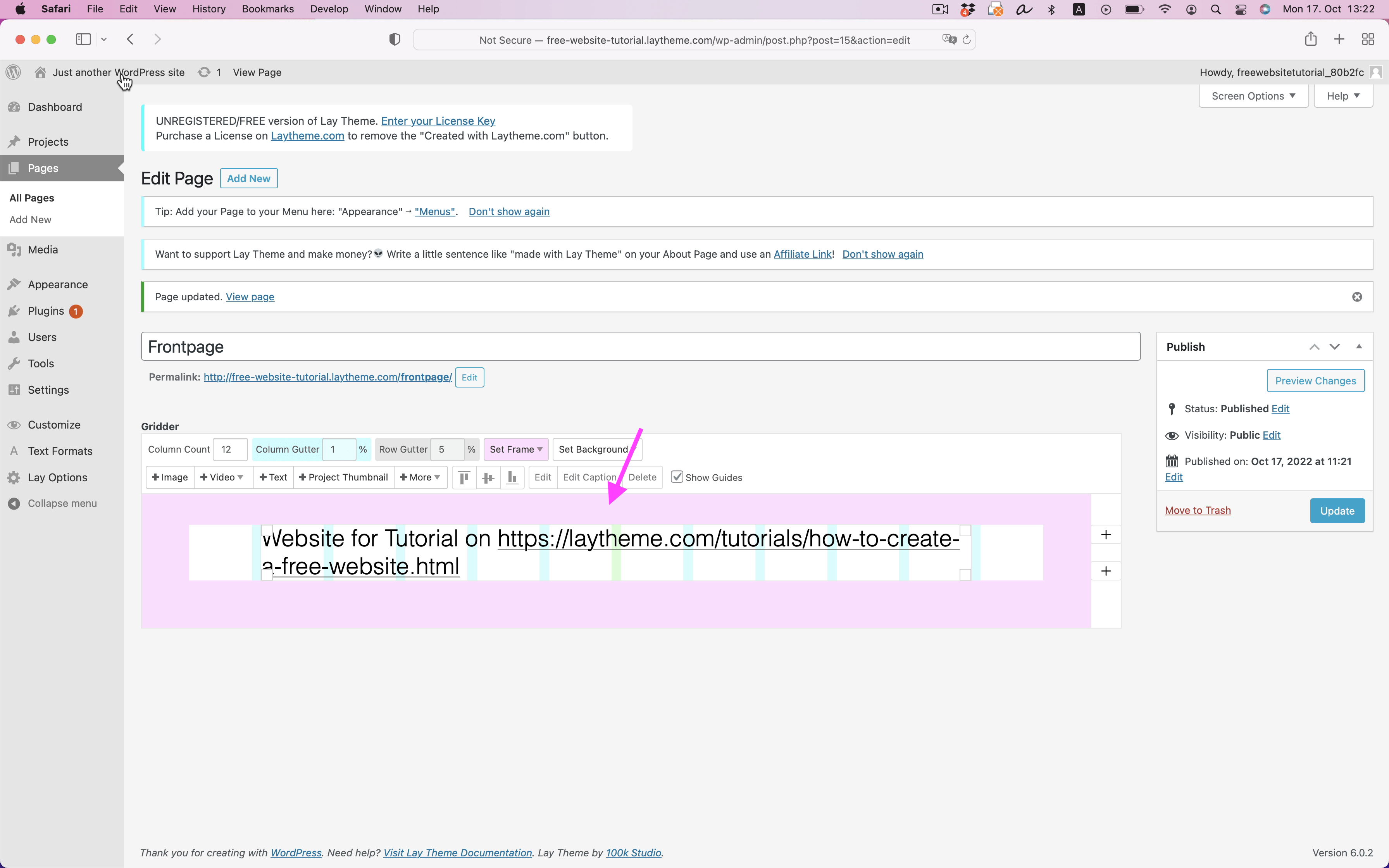Click the Affiliate Link
1389x868 pixels.
(x=802, y=254)
